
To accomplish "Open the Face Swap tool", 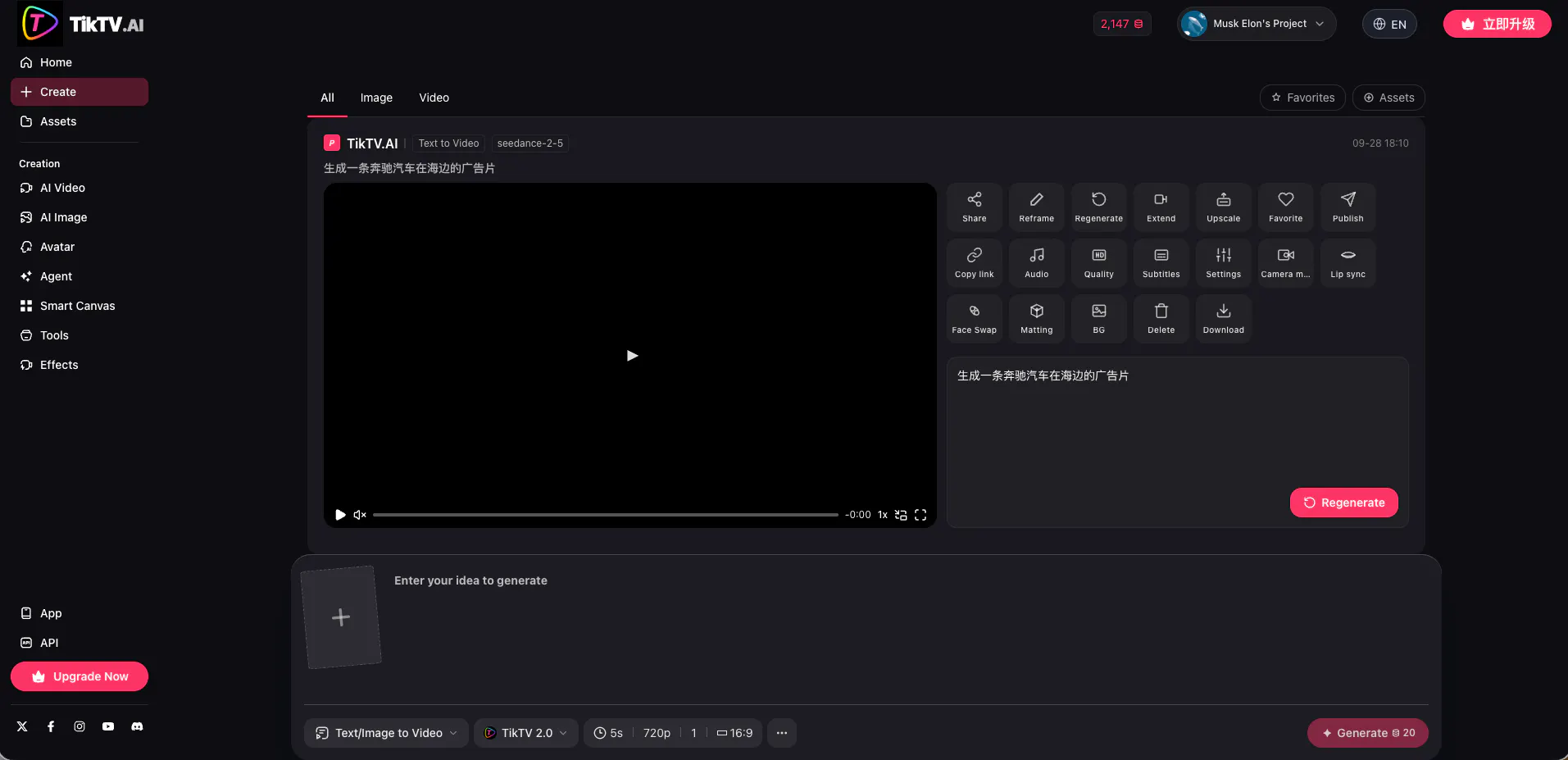I will [x=974, y=318].
